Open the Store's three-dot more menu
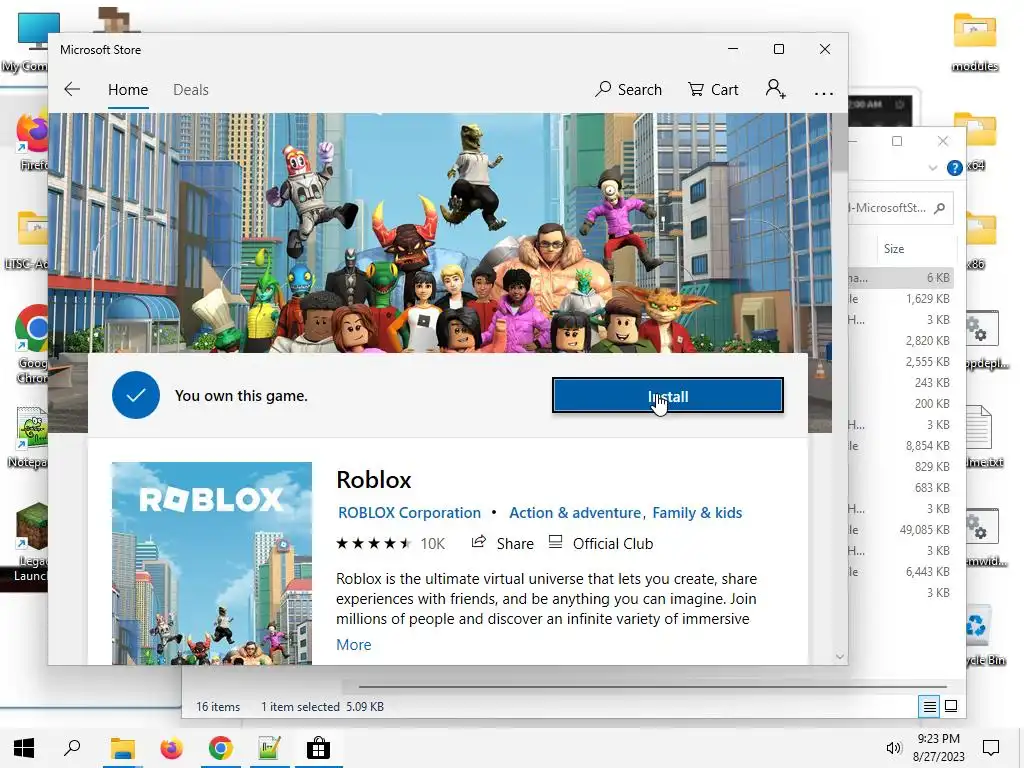The image size is (1024, 768). point(824,93)
